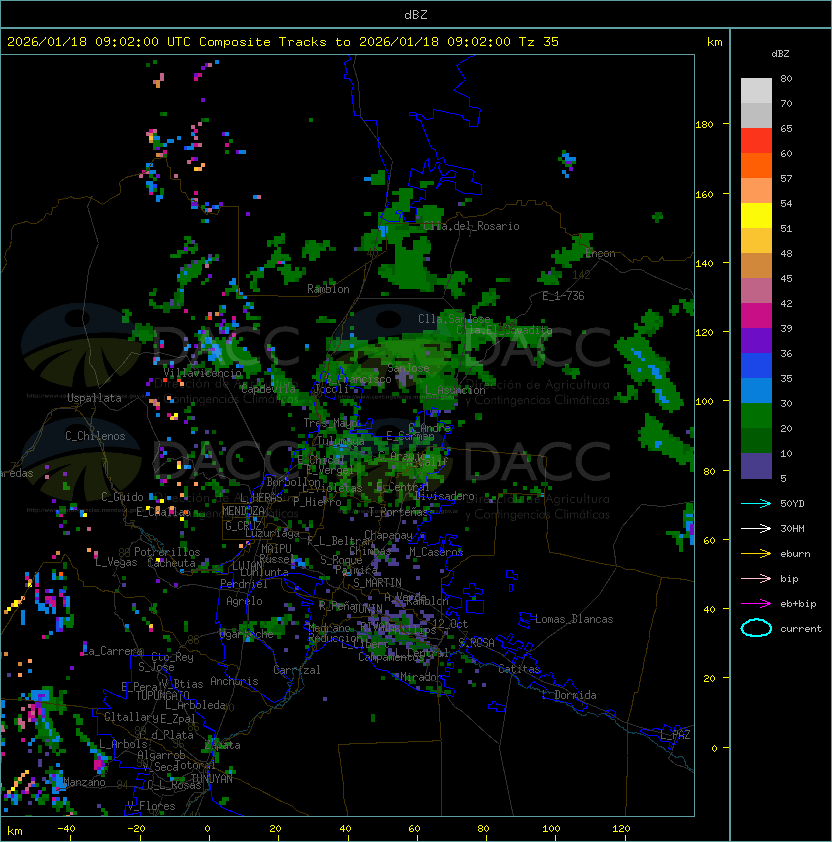
Task: Click the 'dBZ' title at window top
Action: (x=416, y=14)
